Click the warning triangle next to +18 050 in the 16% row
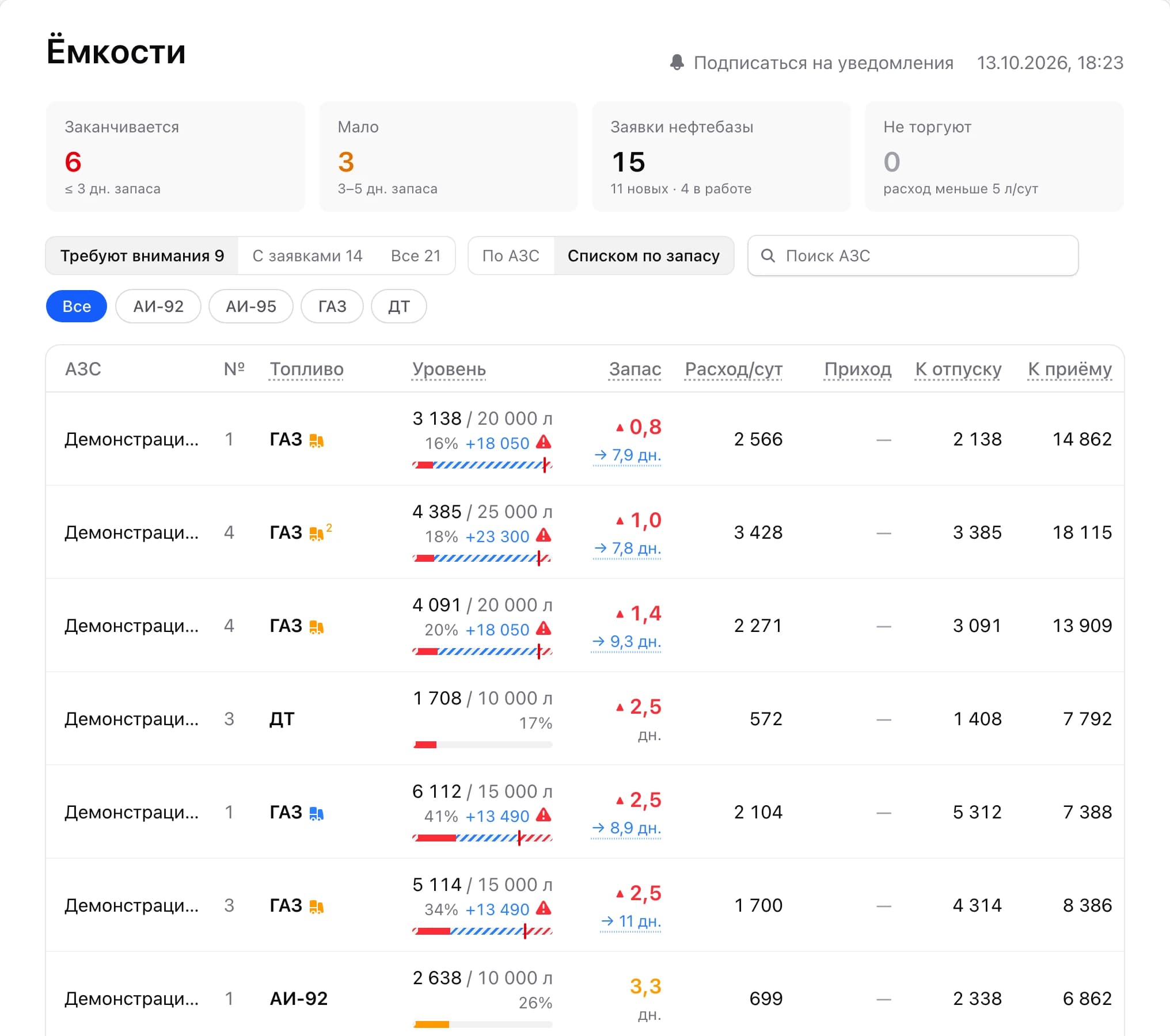 click(544, 442)
